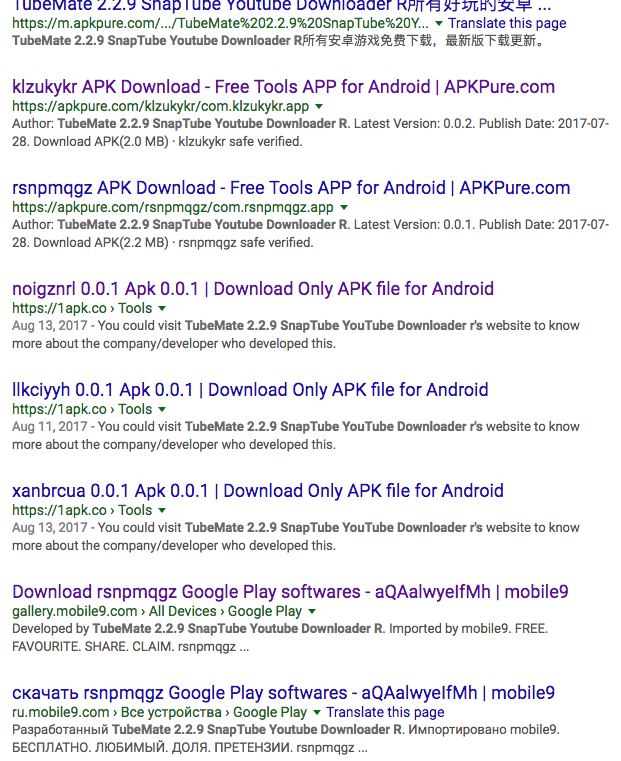The width and height of the screenshot is (621, 761).
Task: Open the rsnpmqgz APK Download result
Action: coord(291,188)
